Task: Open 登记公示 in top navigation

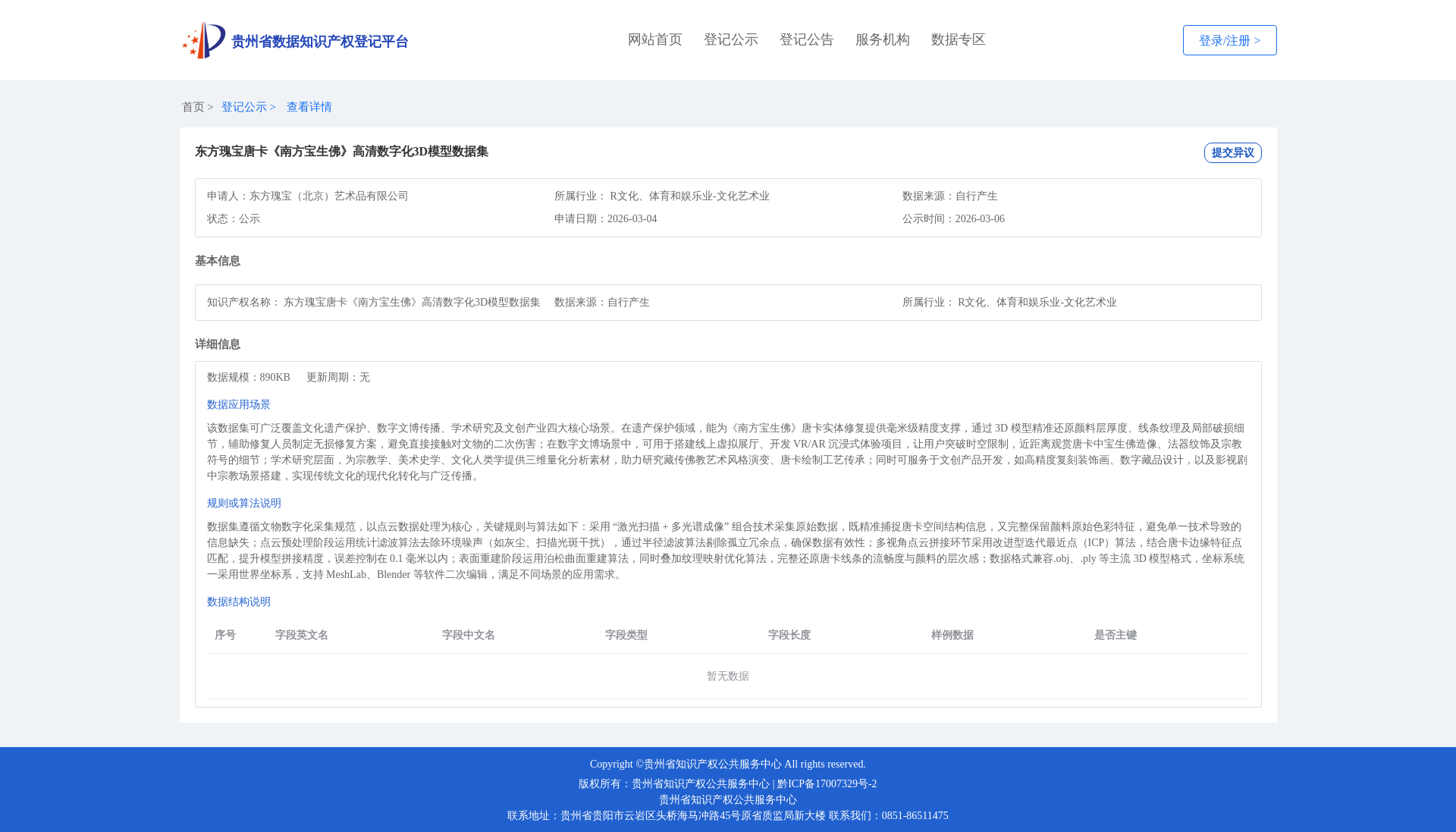Action: [731, 39]
